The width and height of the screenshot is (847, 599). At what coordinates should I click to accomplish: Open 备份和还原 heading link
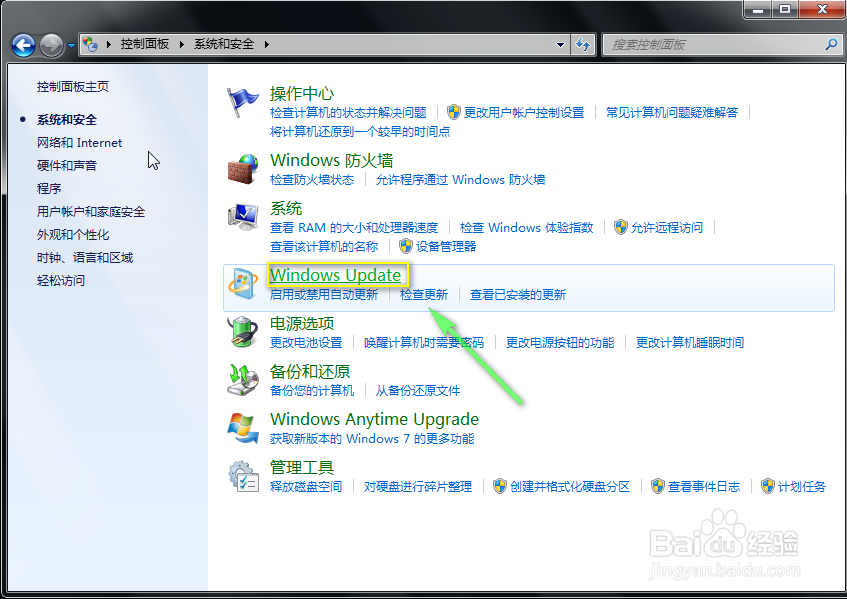[310, 372]
